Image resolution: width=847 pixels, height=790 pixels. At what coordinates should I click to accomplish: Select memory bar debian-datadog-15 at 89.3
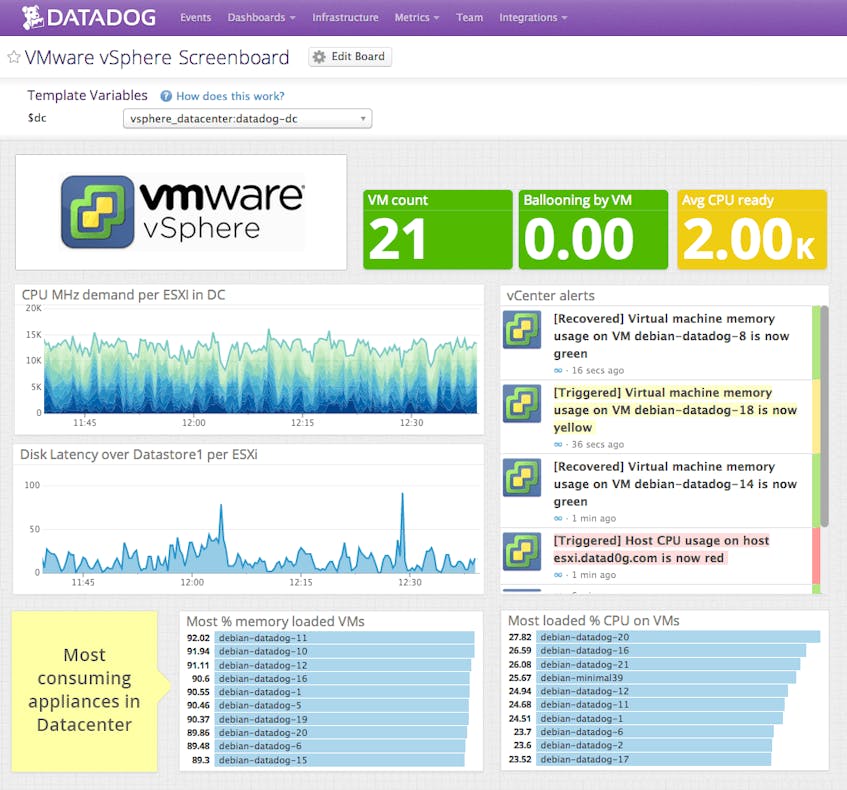340,760
